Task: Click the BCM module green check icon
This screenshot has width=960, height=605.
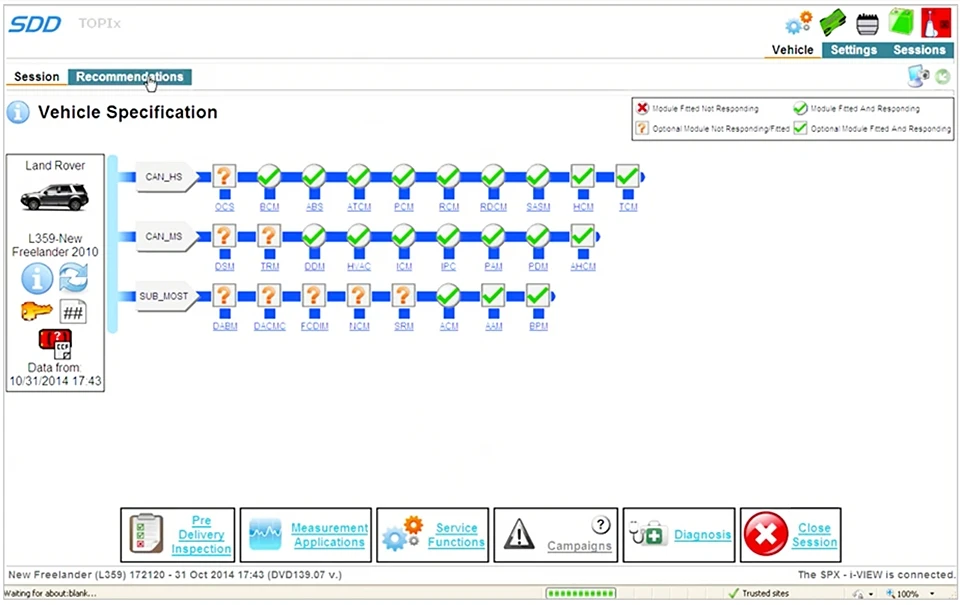Action: click(269, 176)
